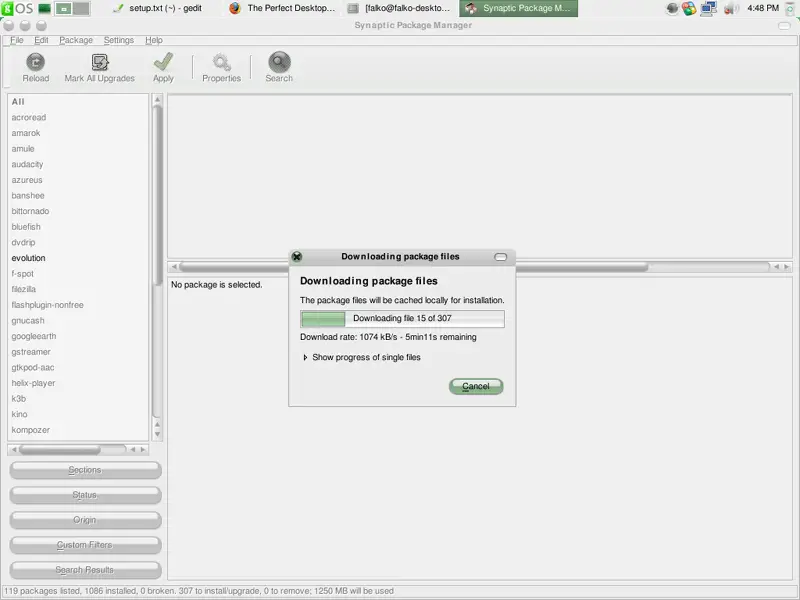The height and width of the screenshot is (600, 800).
Task: Select kino in the filter list
Action: pos(78,414)
